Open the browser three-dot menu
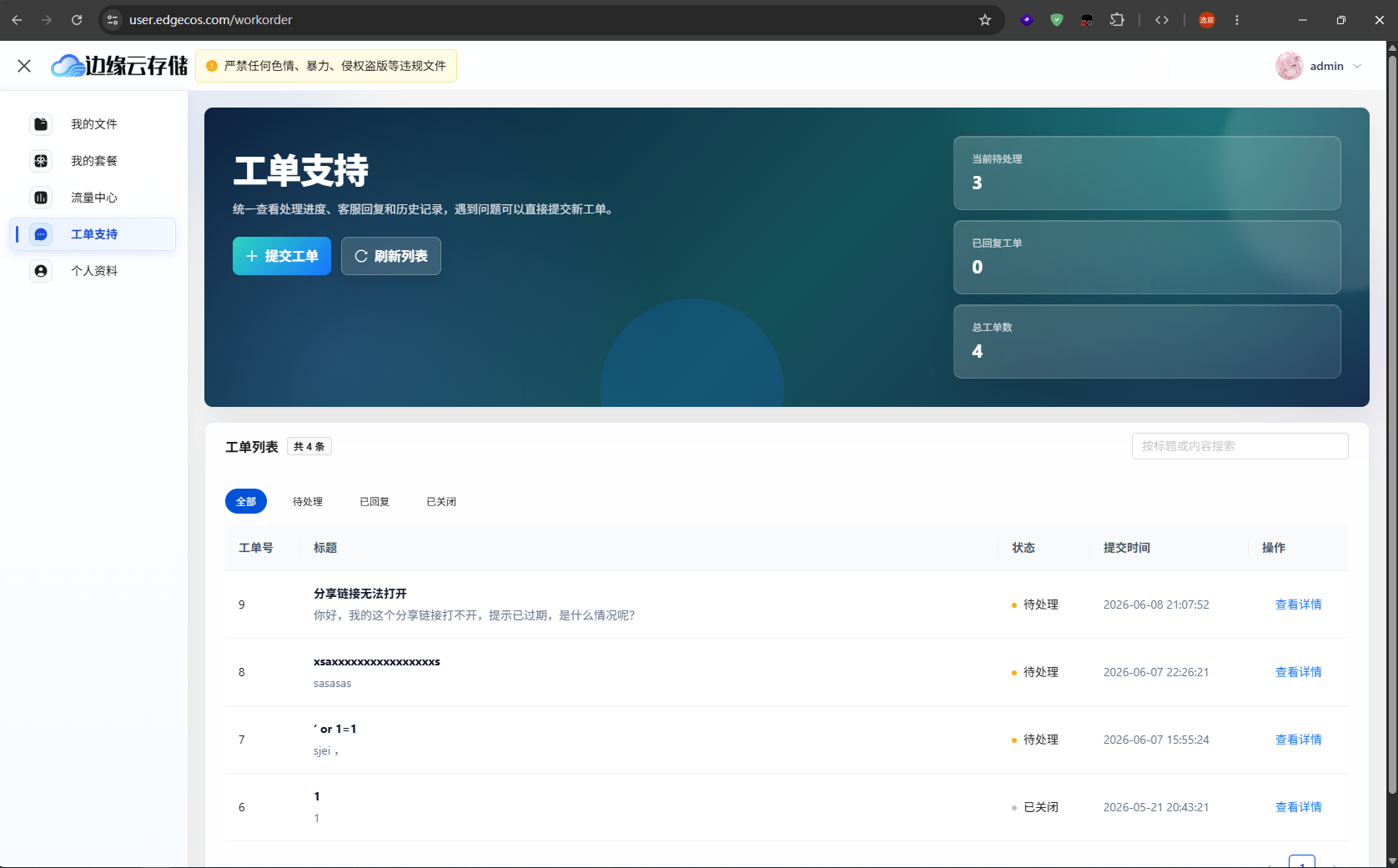This screenshot has width=1398, height=868. pos(1237,20)
